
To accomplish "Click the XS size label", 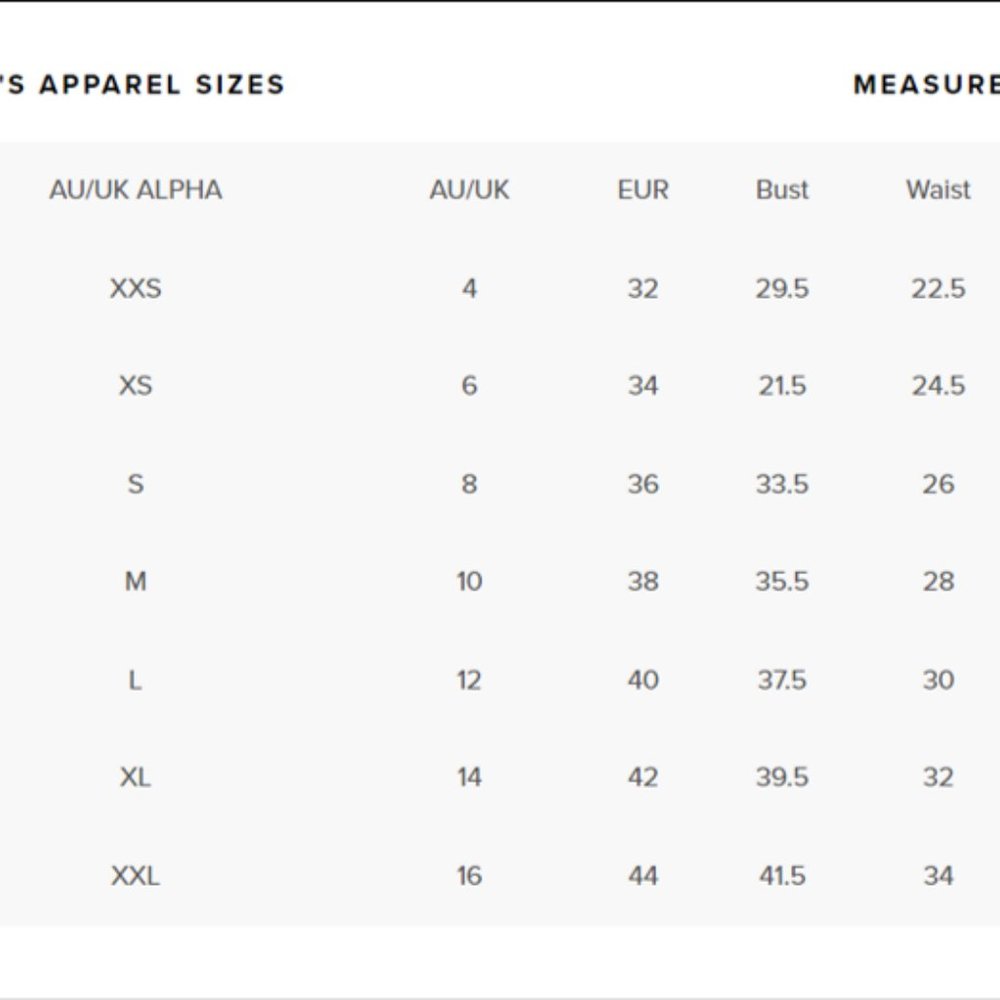I will pos(135,385).
